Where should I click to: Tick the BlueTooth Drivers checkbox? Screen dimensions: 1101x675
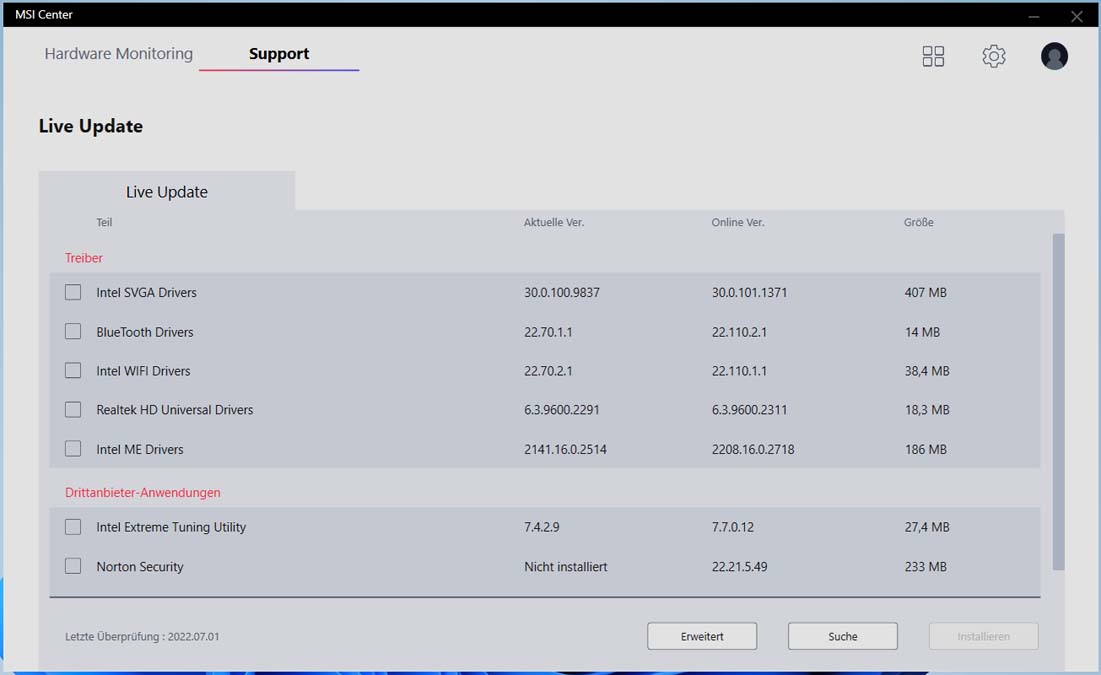(x=73, y=332)
